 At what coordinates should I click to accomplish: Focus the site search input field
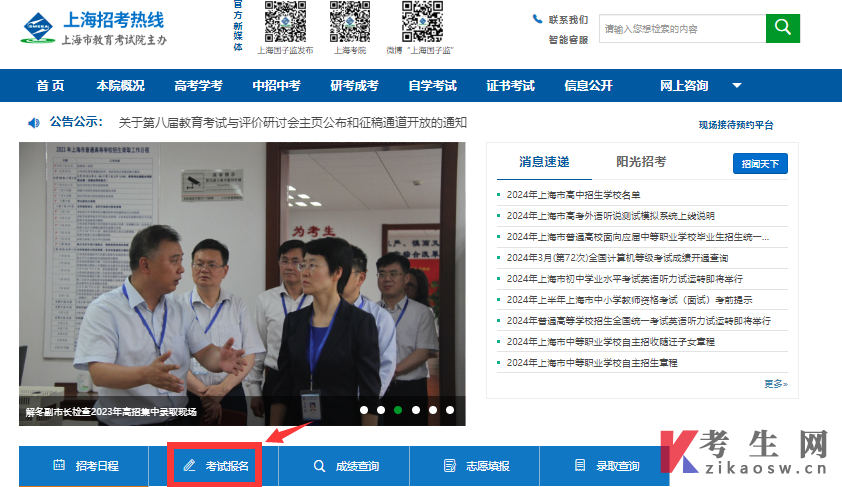coord(682,28)
